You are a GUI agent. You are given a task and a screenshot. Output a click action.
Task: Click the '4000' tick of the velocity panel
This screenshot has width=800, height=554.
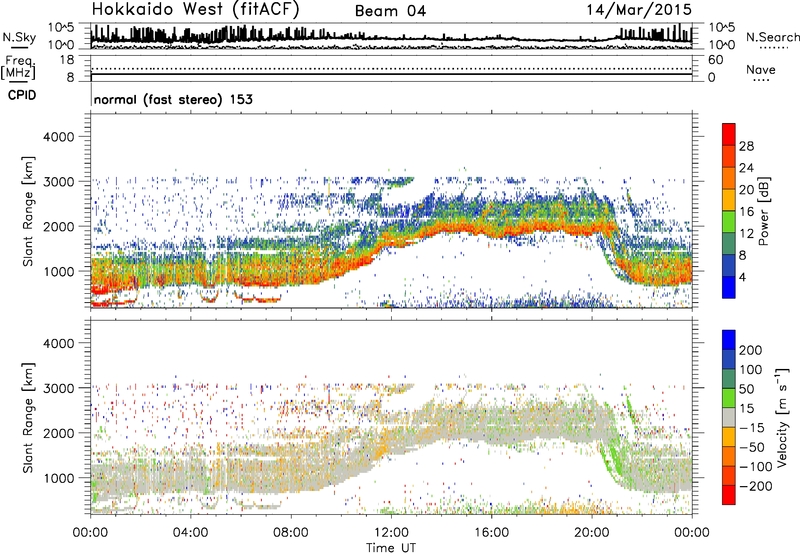click(x=59, y=343)
